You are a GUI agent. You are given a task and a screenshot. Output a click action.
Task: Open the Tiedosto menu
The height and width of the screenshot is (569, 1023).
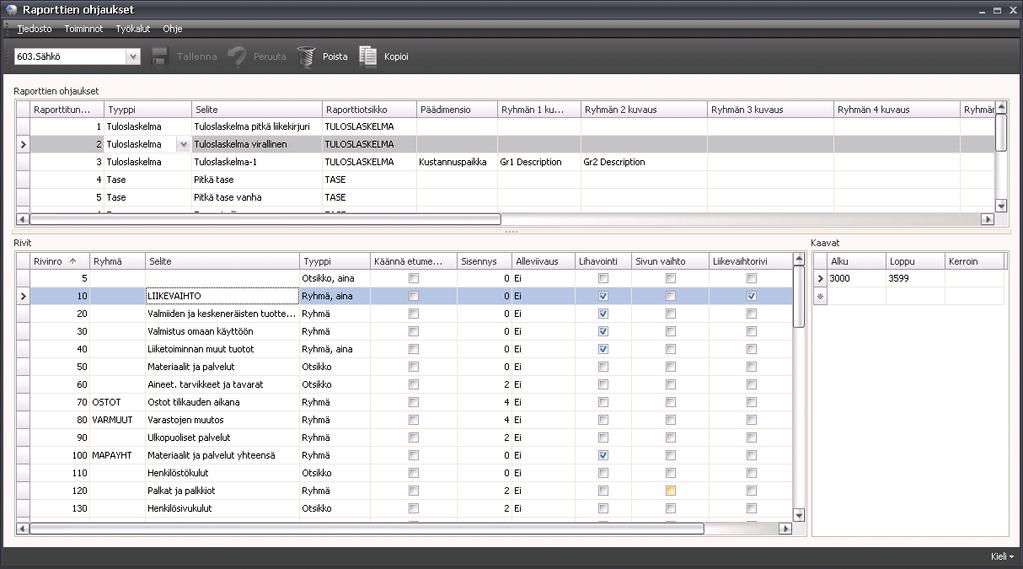click(34, 29)
